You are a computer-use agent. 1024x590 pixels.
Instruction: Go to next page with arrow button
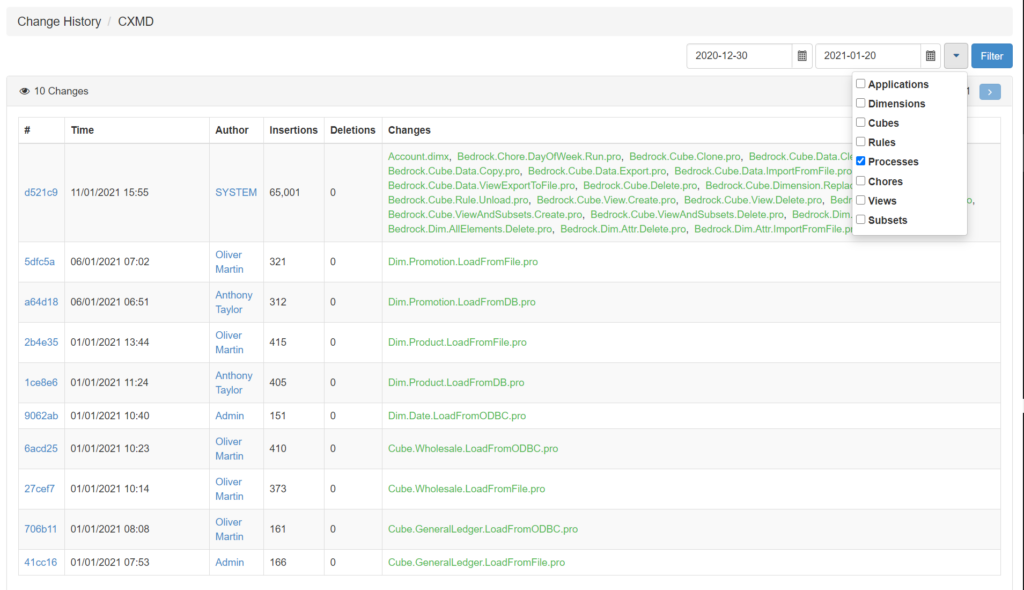989,92
